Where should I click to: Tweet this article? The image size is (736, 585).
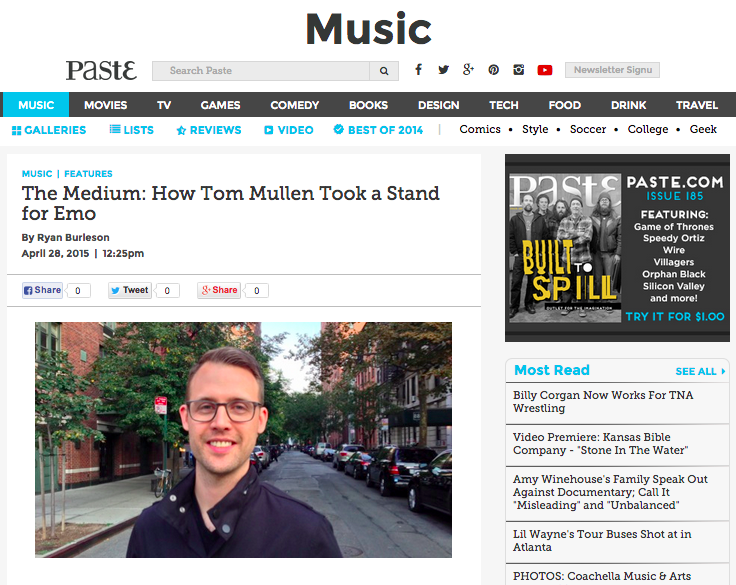130,290
